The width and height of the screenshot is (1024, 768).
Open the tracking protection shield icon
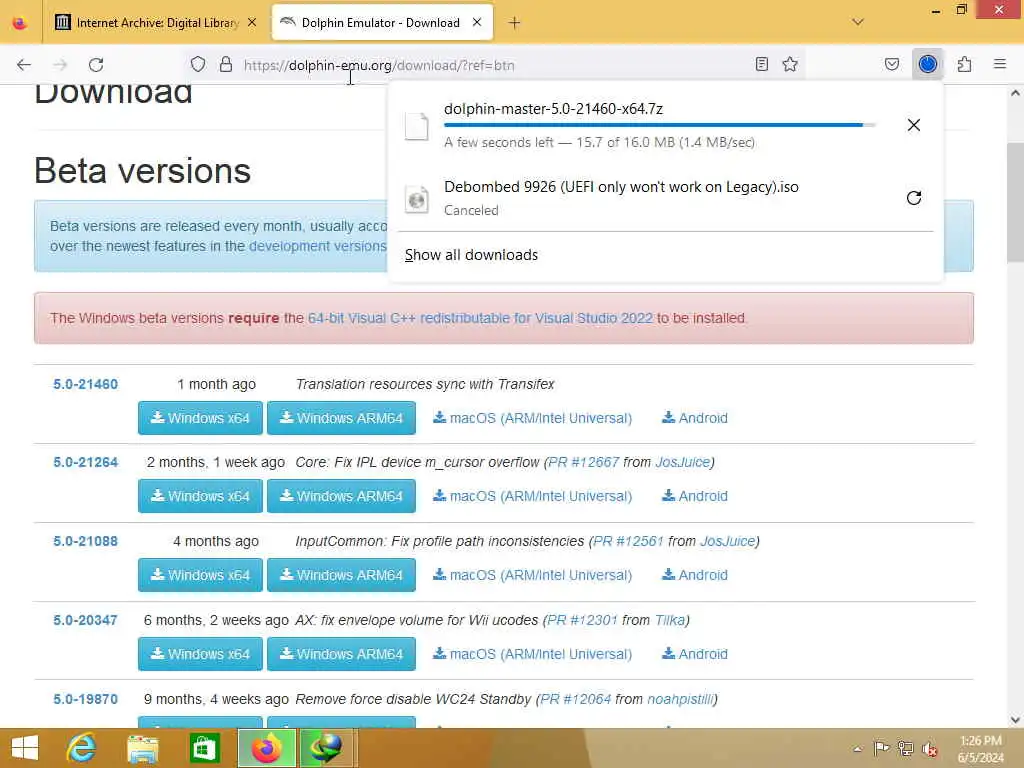[x=198, y=65]
